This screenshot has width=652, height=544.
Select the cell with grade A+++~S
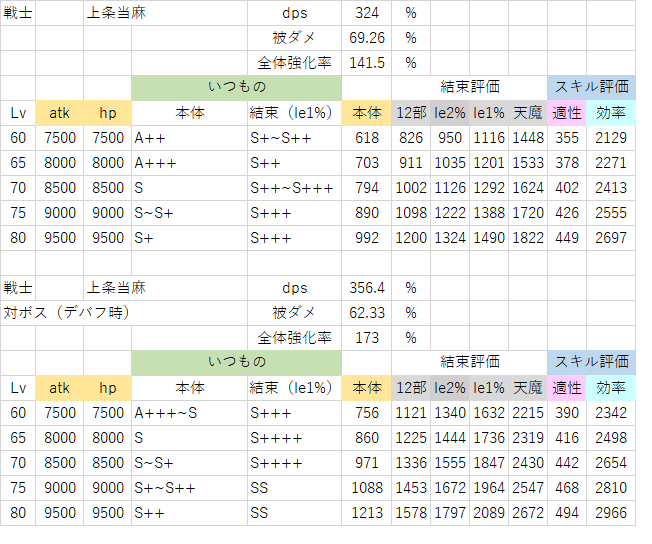coord(189,413)
